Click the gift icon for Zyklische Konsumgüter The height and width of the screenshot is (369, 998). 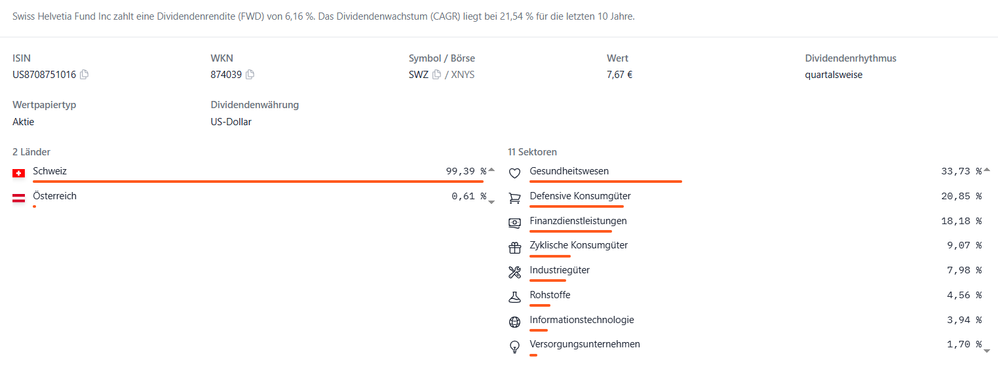[x=515, y=248]
